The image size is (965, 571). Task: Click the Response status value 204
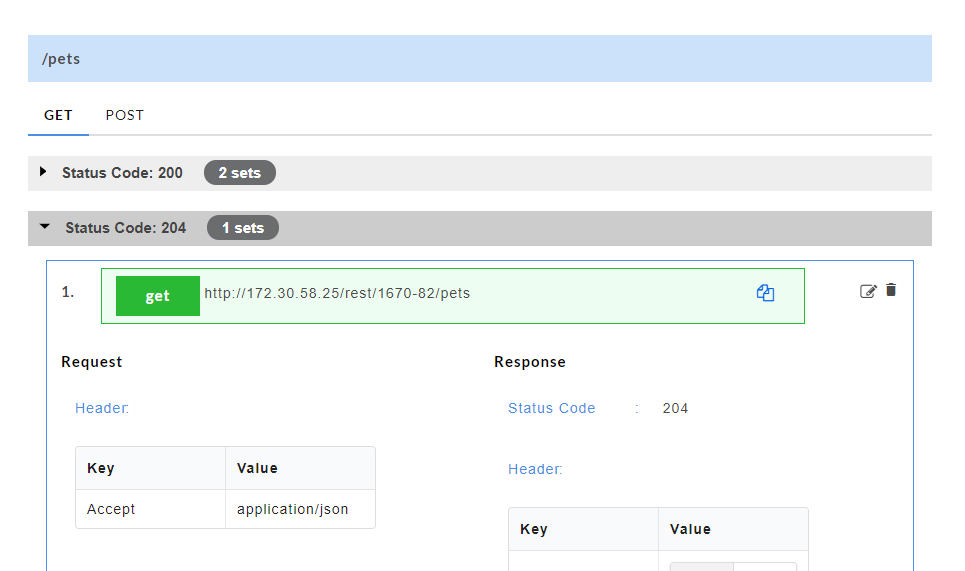[x=675, y=408]
